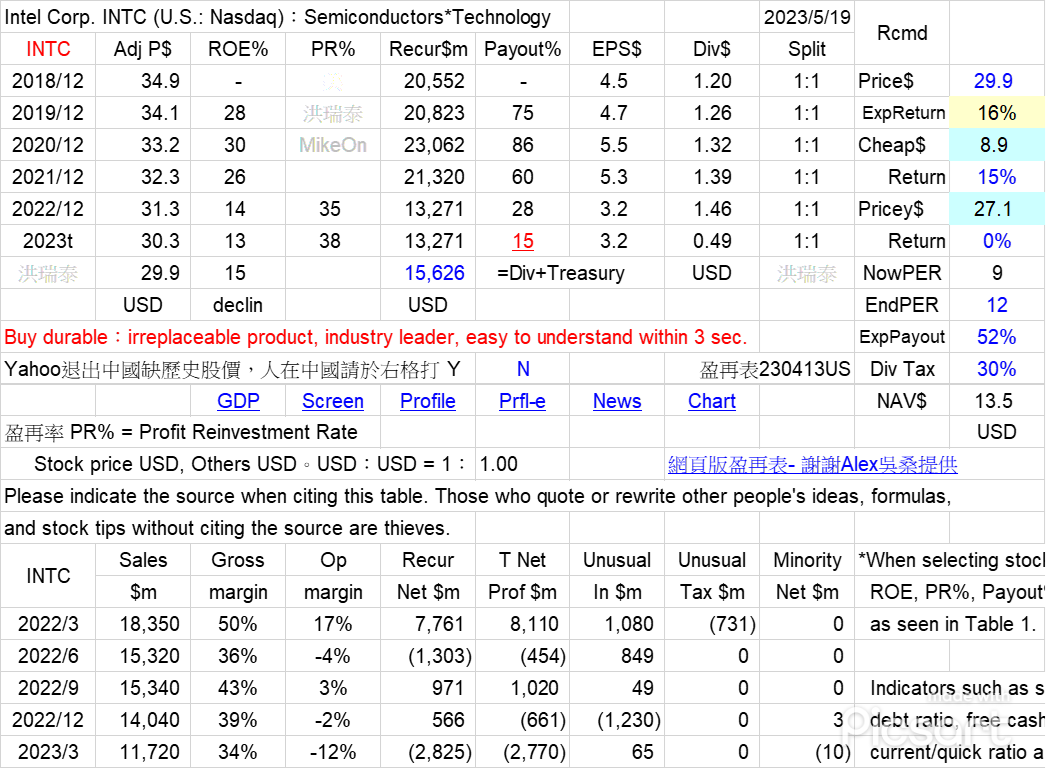The width and height of the screenshot is (1046, 769).
Task: Click the Payout% column header
Action: pyautogui.click(x=523, y=49)
